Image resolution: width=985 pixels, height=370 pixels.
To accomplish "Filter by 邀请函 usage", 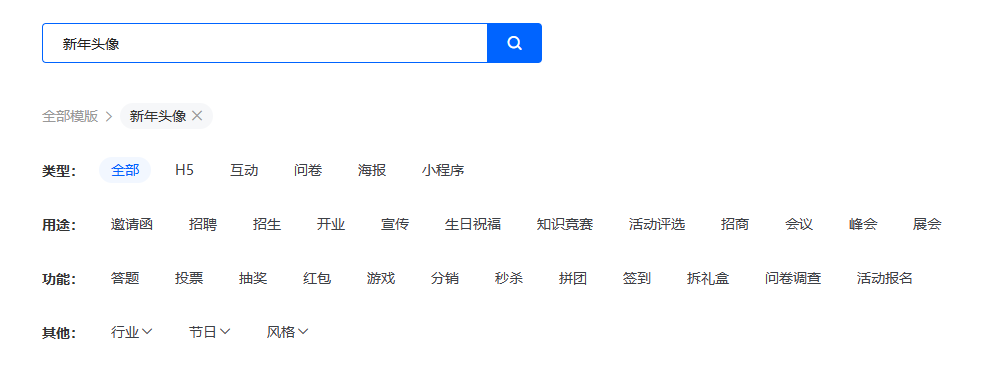I will point(132,224).
